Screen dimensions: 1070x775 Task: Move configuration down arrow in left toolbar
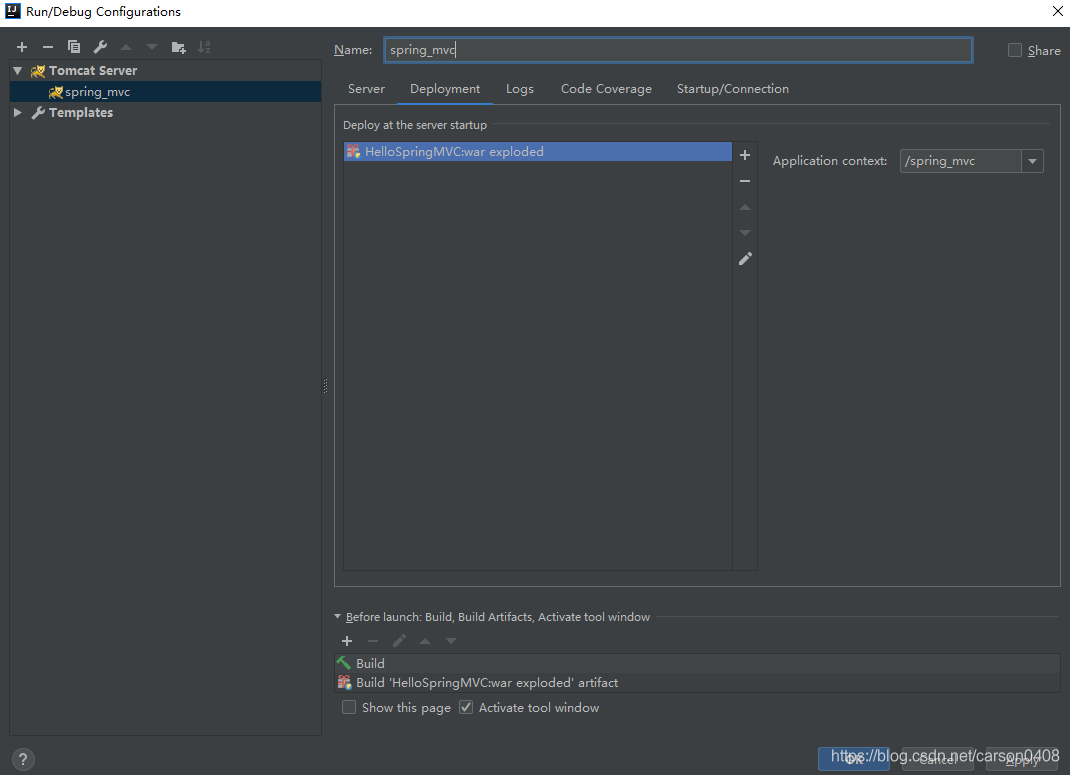tap(151, 47)
